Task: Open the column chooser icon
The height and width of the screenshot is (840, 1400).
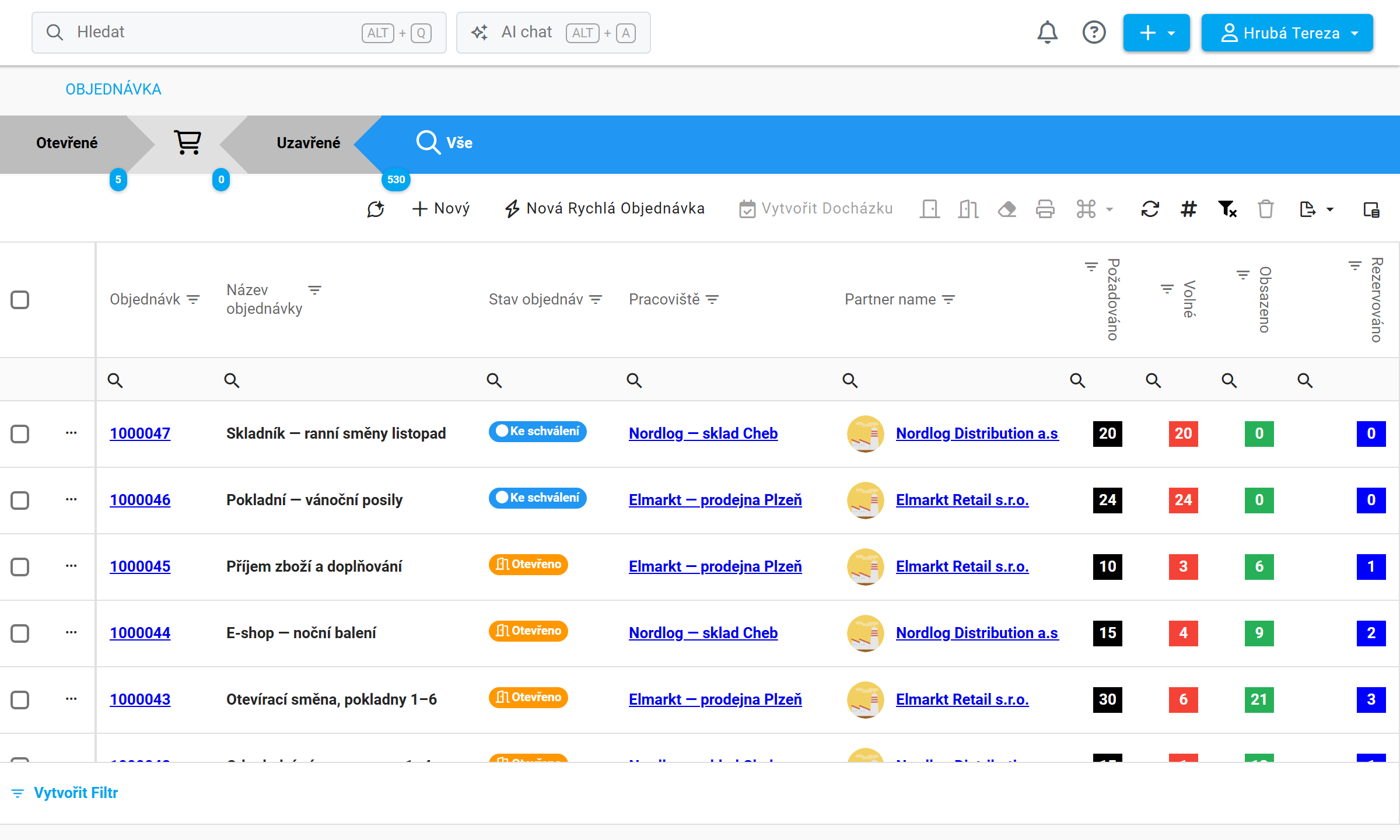Action: click(x=1371, y=209)
